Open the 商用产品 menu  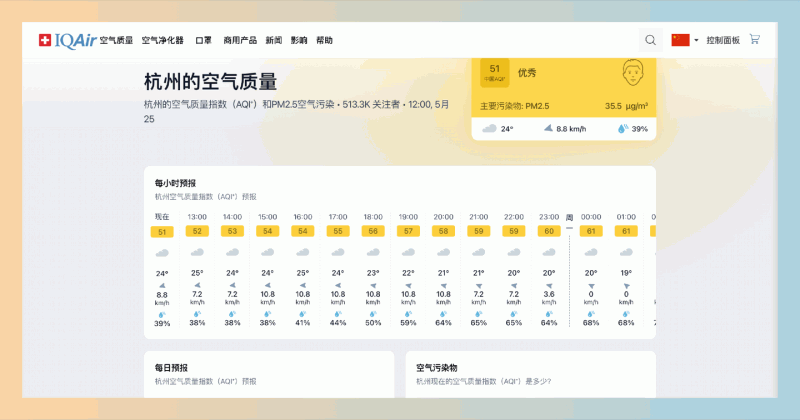click(x=240, y=40)
